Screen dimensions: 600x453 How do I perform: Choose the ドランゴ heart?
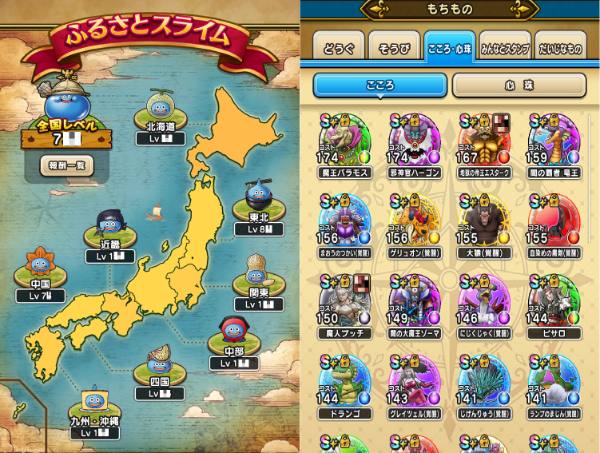[344, 387]
